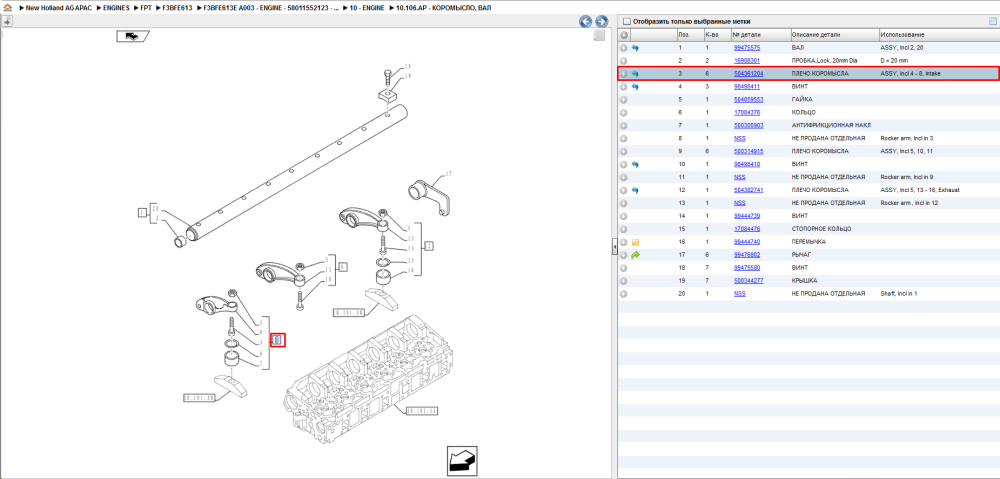Click the blue arrow icon in row 3
Viewport: 1000px width, 479px height.
[635, 74]
